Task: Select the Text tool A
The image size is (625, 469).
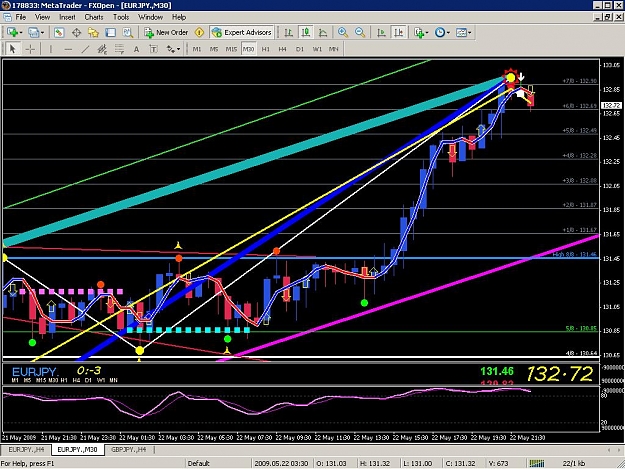Action: point(136,49)
